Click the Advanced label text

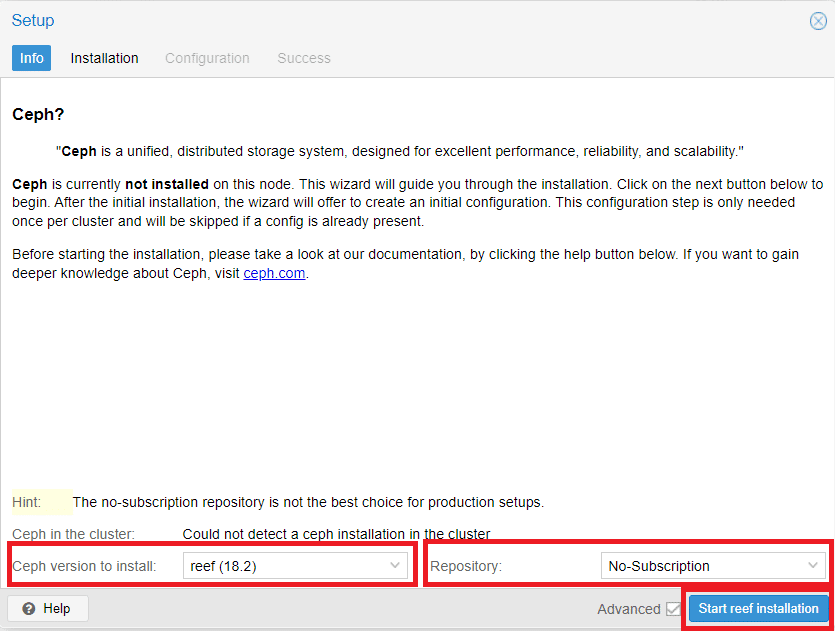click(629, 609)
